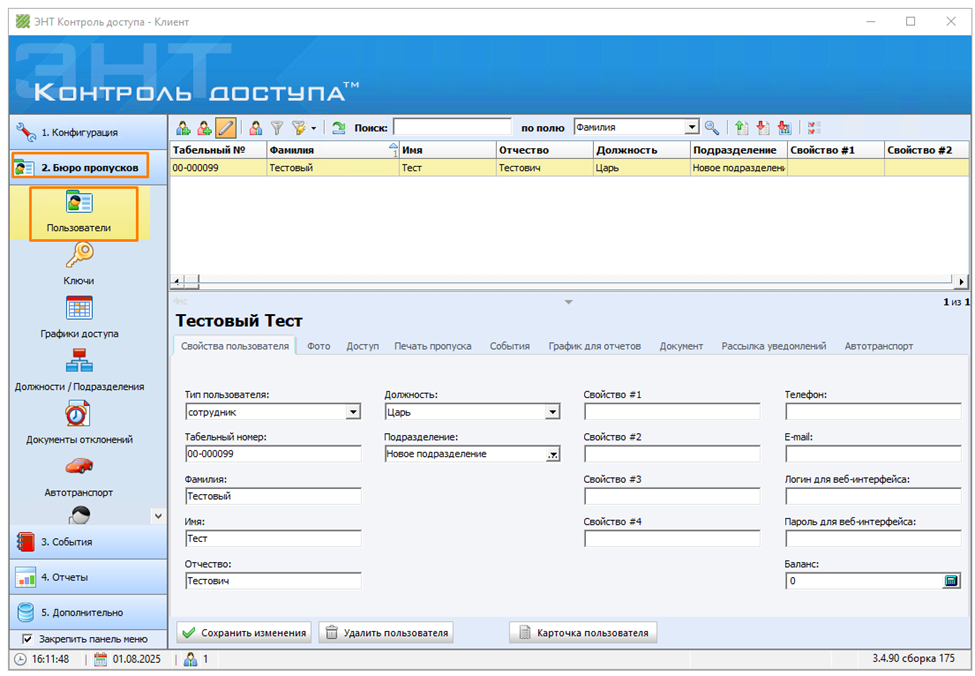Expand the Должность dropdown
This screenshot has width=975, height=676.
point(552,411)
